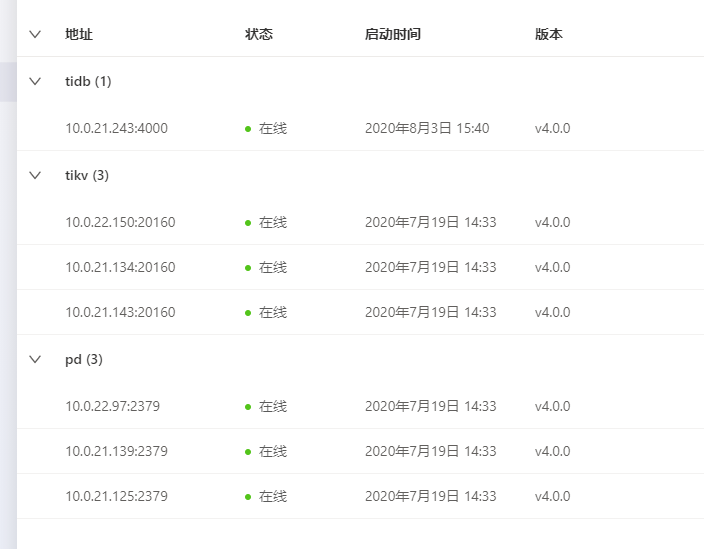This screenshot has width=704, height=549.
Task: Collapse the tidb (1) group chevron
Action: 36,81
